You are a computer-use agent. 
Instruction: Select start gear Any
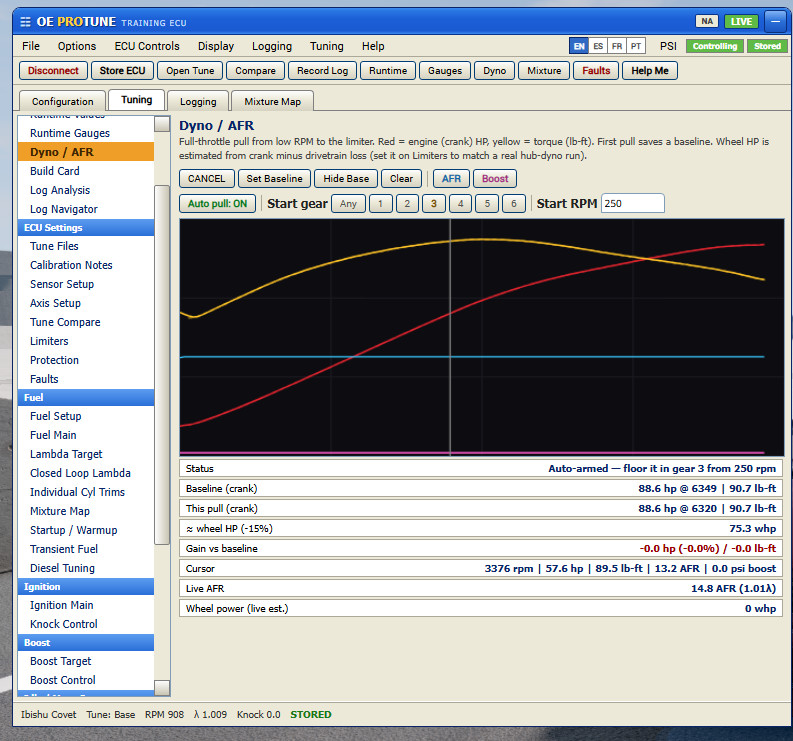tap(348, 204)
